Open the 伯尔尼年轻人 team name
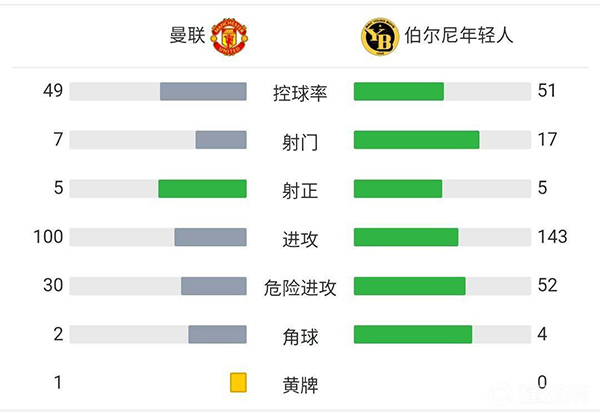 click(459, 37)
